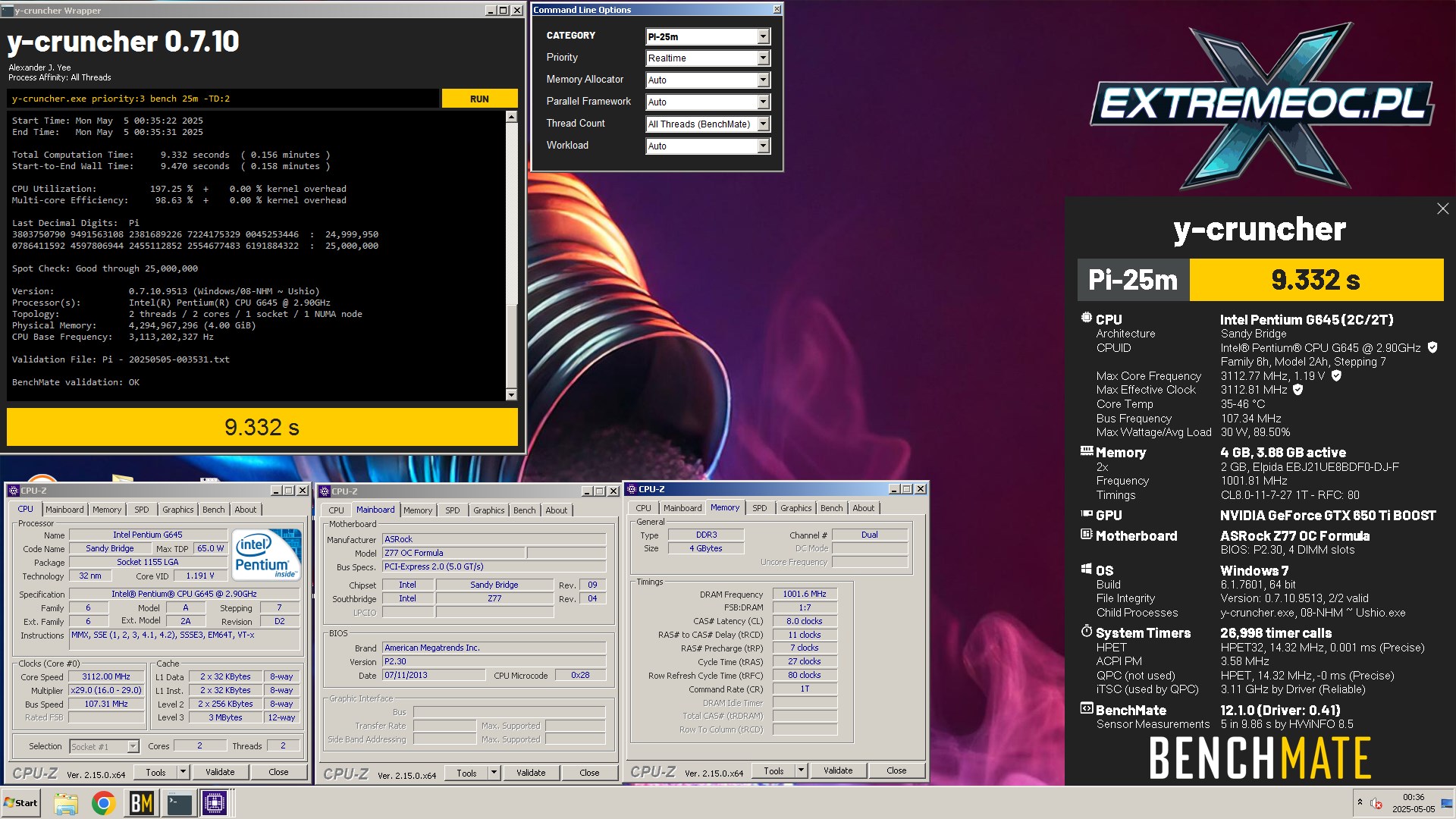Click scroll-down arrow of y-cruncher output
This screenshot has width=1456, height=819.
coord(511,395)
